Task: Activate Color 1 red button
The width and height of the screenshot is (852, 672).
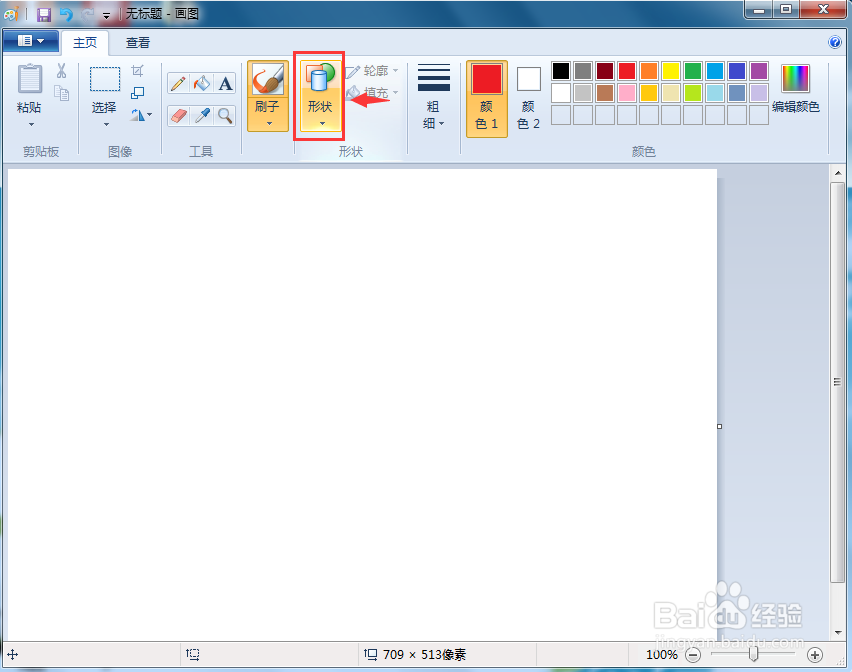Action: pos(487,98)
